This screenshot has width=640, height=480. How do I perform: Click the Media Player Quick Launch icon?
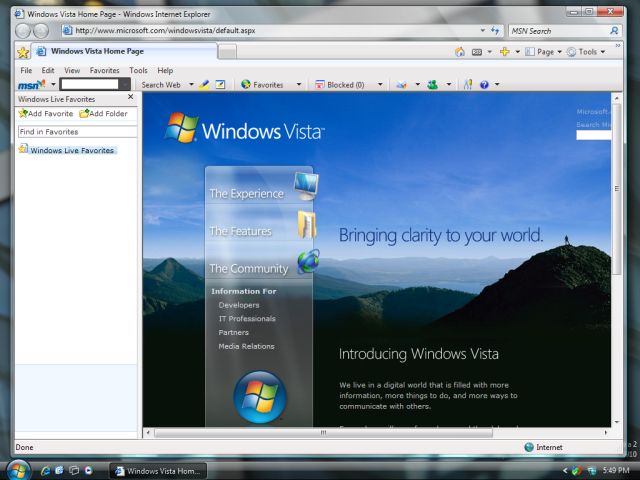88,471
